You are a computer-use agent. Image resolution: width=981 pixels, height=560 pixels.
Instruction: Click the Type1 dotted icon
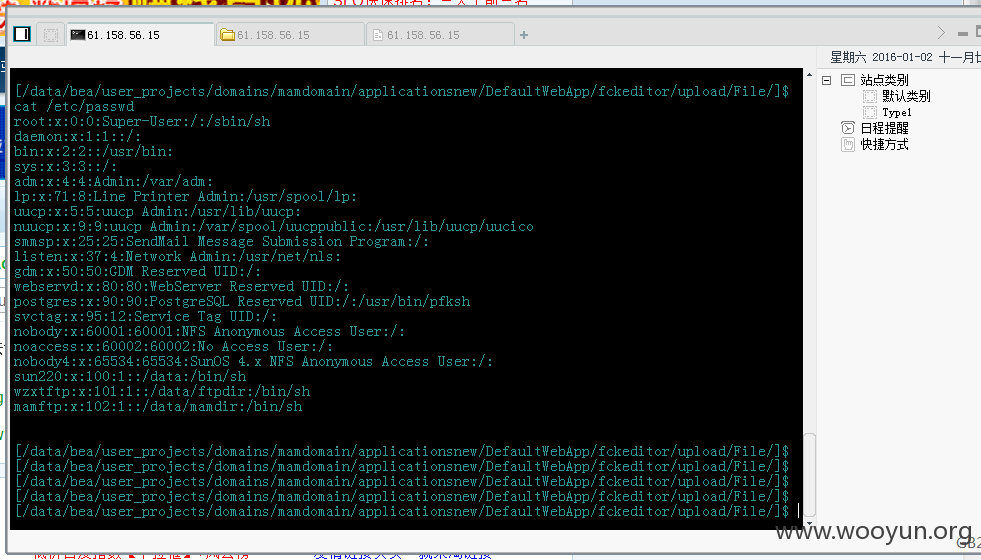[x=870, y=113]
